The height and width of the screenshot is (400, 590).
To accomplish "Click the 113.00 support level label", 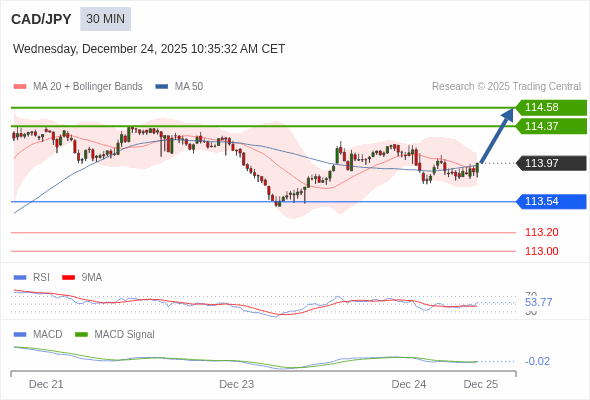I will point(542,251).
